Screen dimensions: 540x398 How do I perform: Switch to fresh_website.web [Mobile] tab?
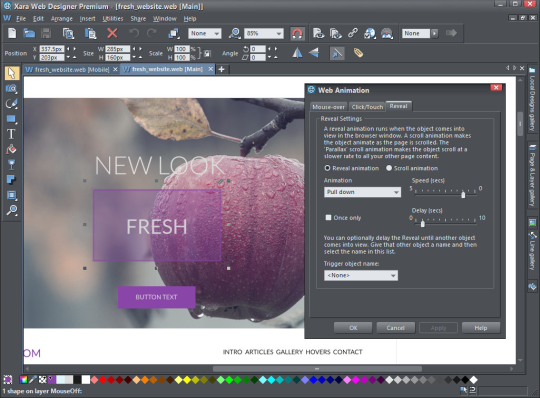[x=72, y=70]
